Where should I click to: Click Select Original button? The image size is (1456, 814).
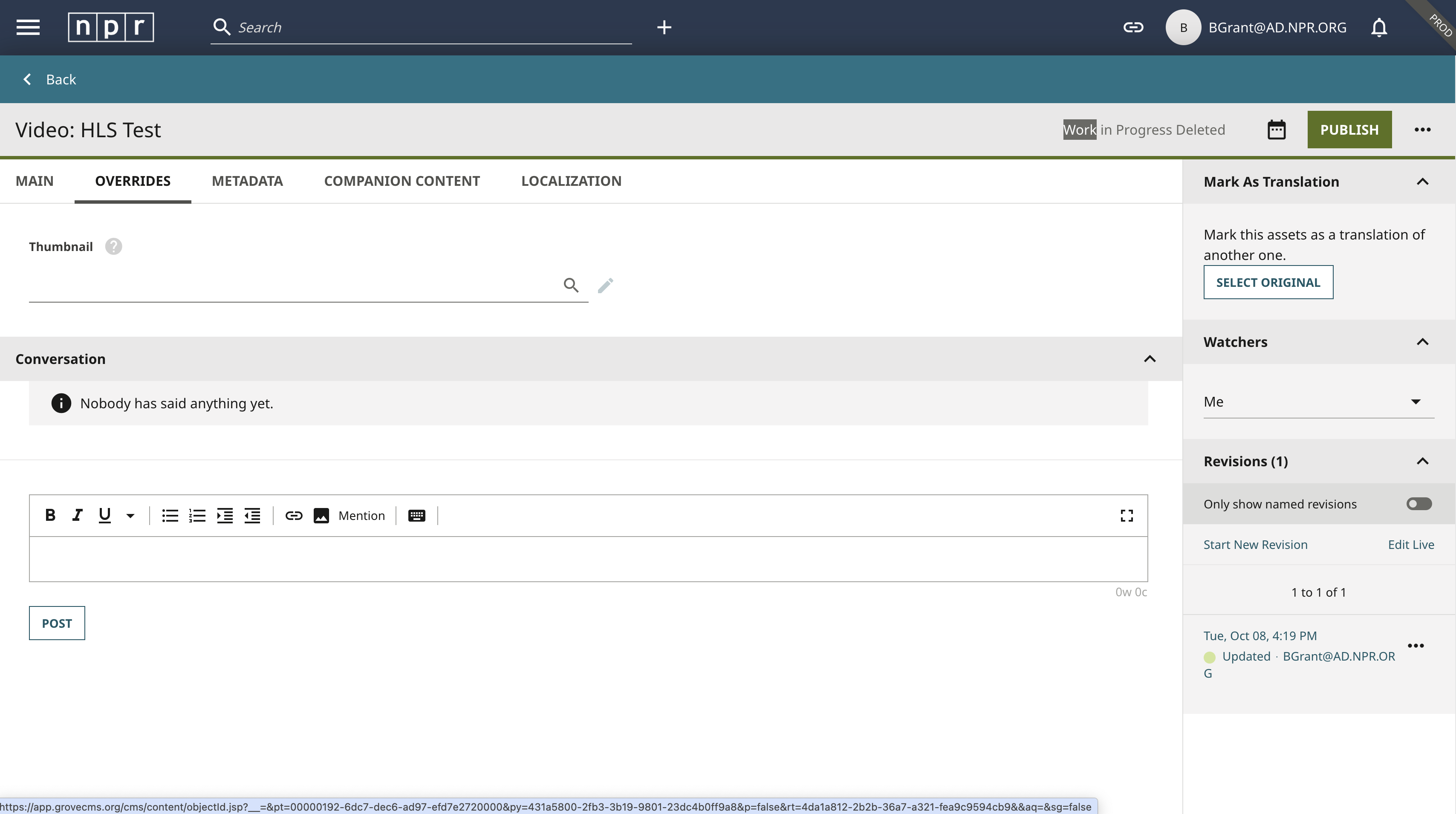1268,282
